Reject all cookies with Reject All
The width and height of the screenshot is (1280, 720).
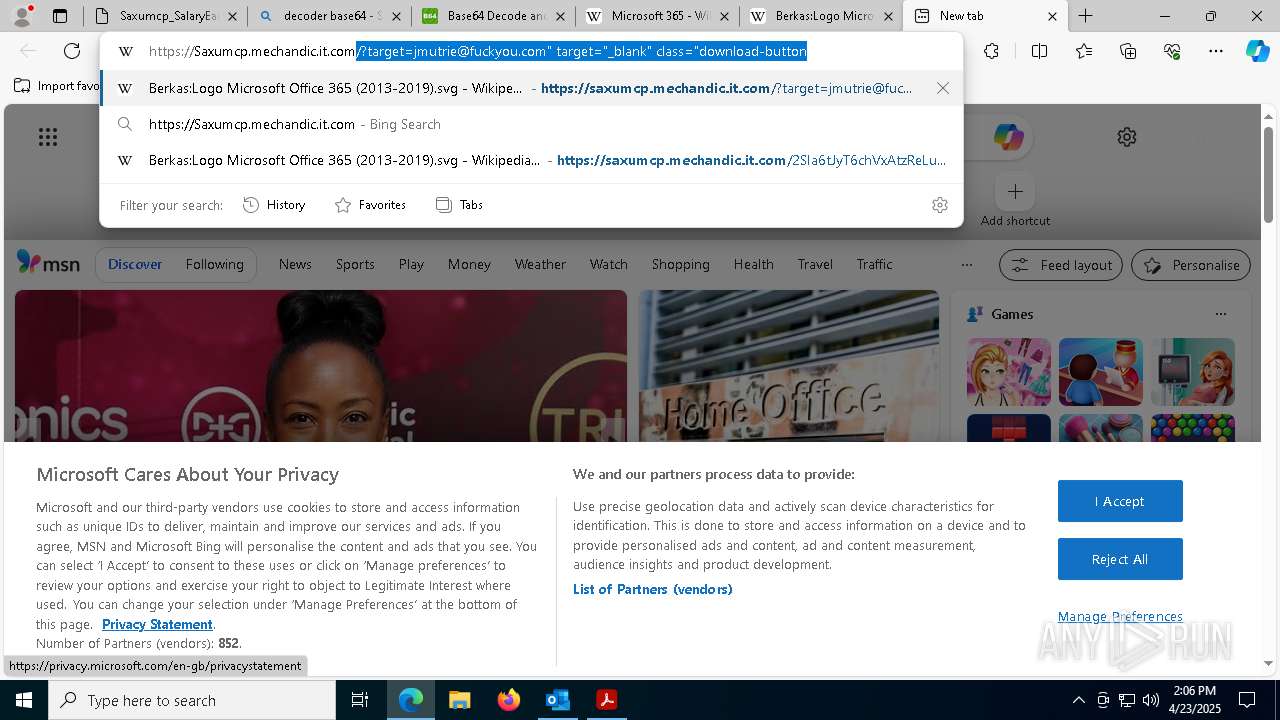coord(1120,559)
